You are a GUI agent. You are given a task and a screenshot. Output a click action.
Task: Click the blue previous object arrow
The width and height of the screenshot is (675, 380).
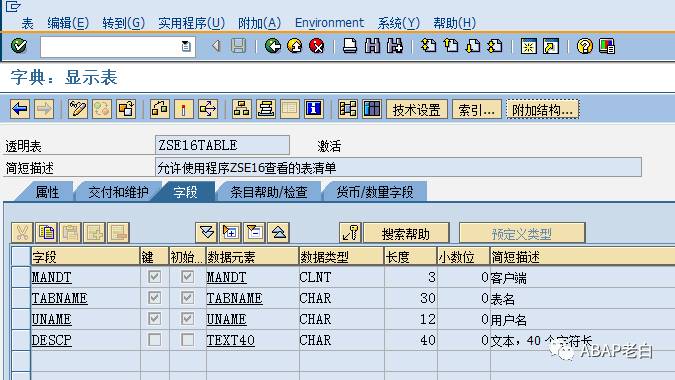coord(20,109)
